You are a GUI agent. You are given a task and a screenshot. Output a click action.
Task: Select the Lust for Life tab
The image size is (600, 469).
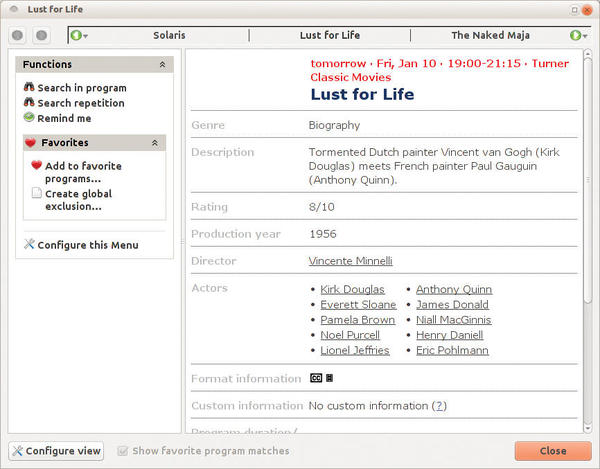pyautogui.click(x=330, y=36)
